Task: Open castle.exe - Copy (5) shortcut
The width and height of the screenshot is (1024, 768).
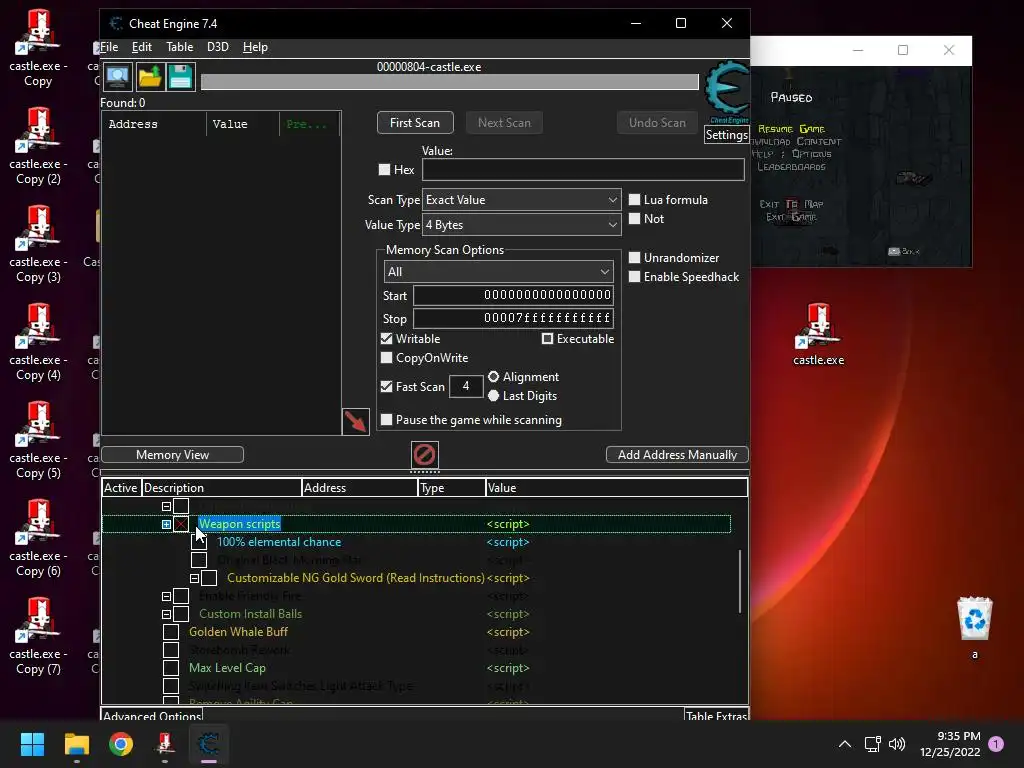Action: point(38,441)
